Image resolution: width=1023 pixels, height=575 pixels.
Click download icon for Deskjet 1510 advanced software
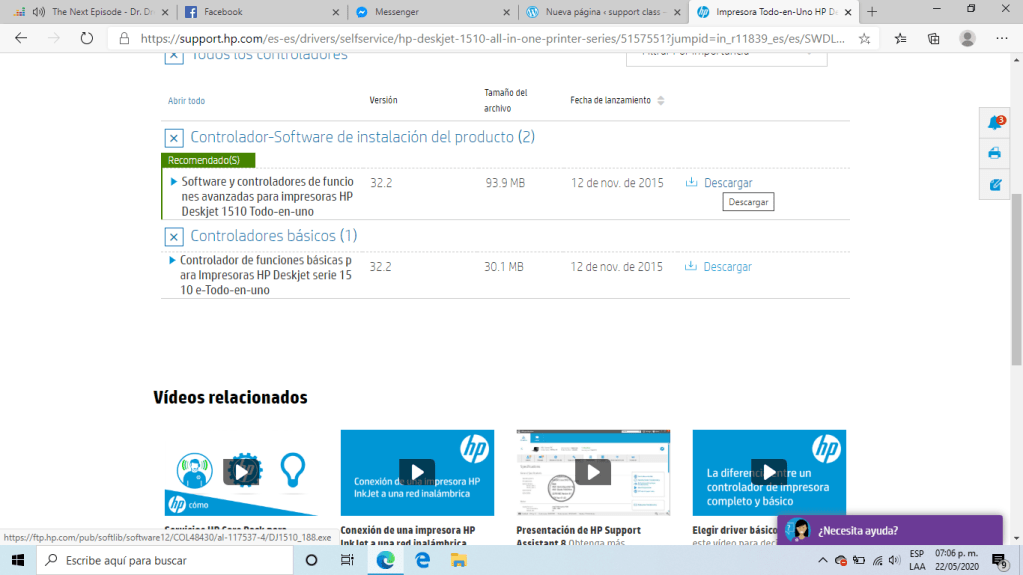pyautogui.click(x=692, y=182)
